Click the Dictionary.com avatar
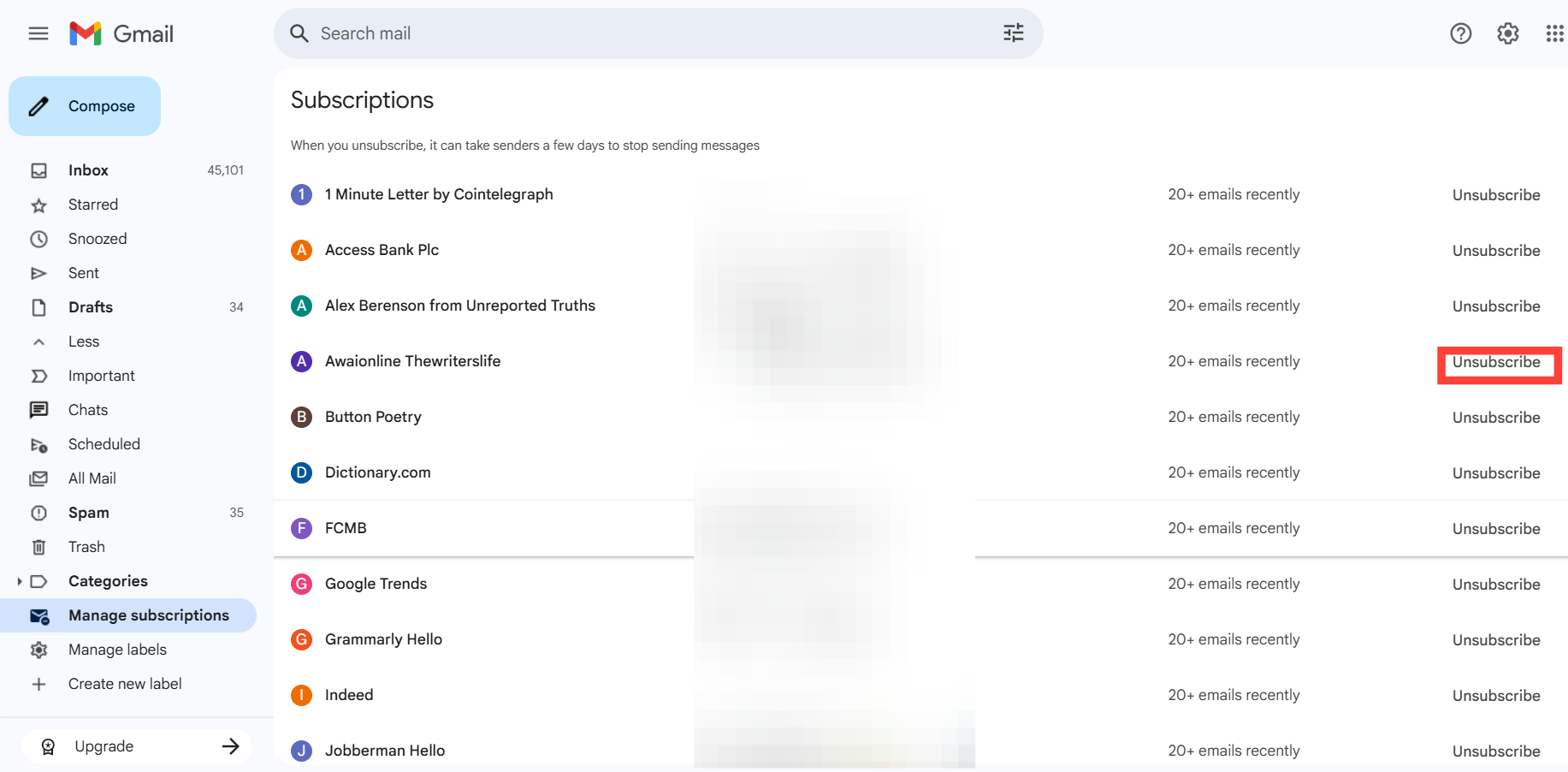The image size is (1568, 772). point(301,472)
